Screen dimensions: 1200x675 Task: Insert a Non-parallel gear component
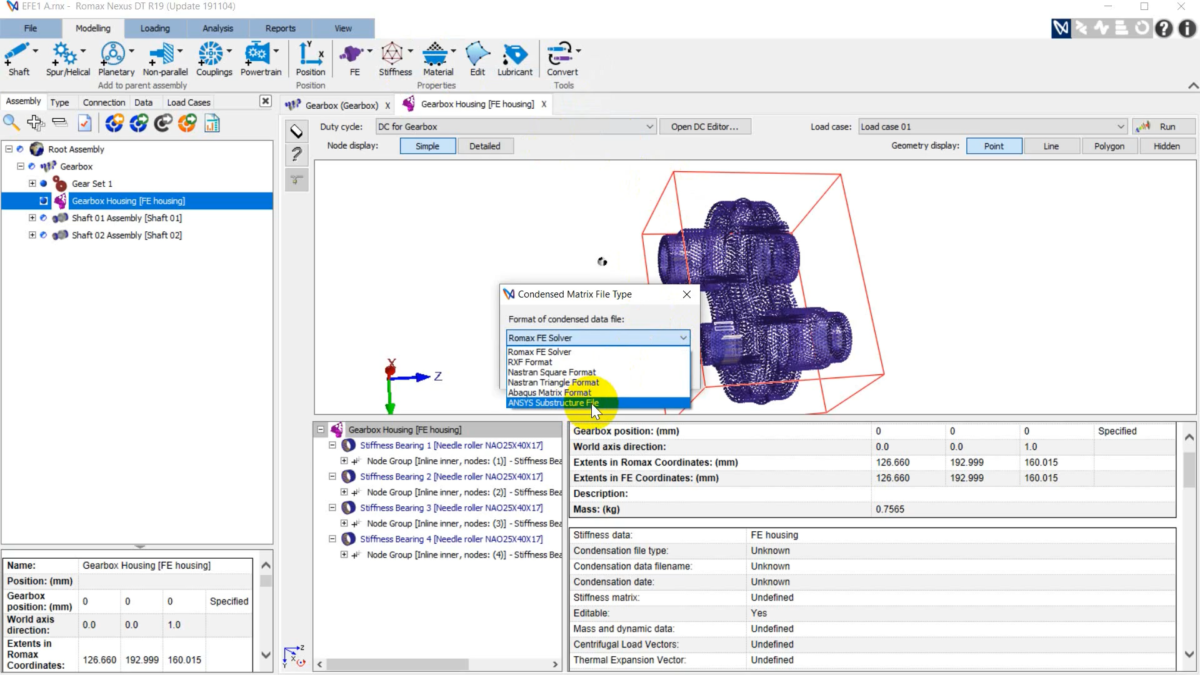click(x=165, y=59)
